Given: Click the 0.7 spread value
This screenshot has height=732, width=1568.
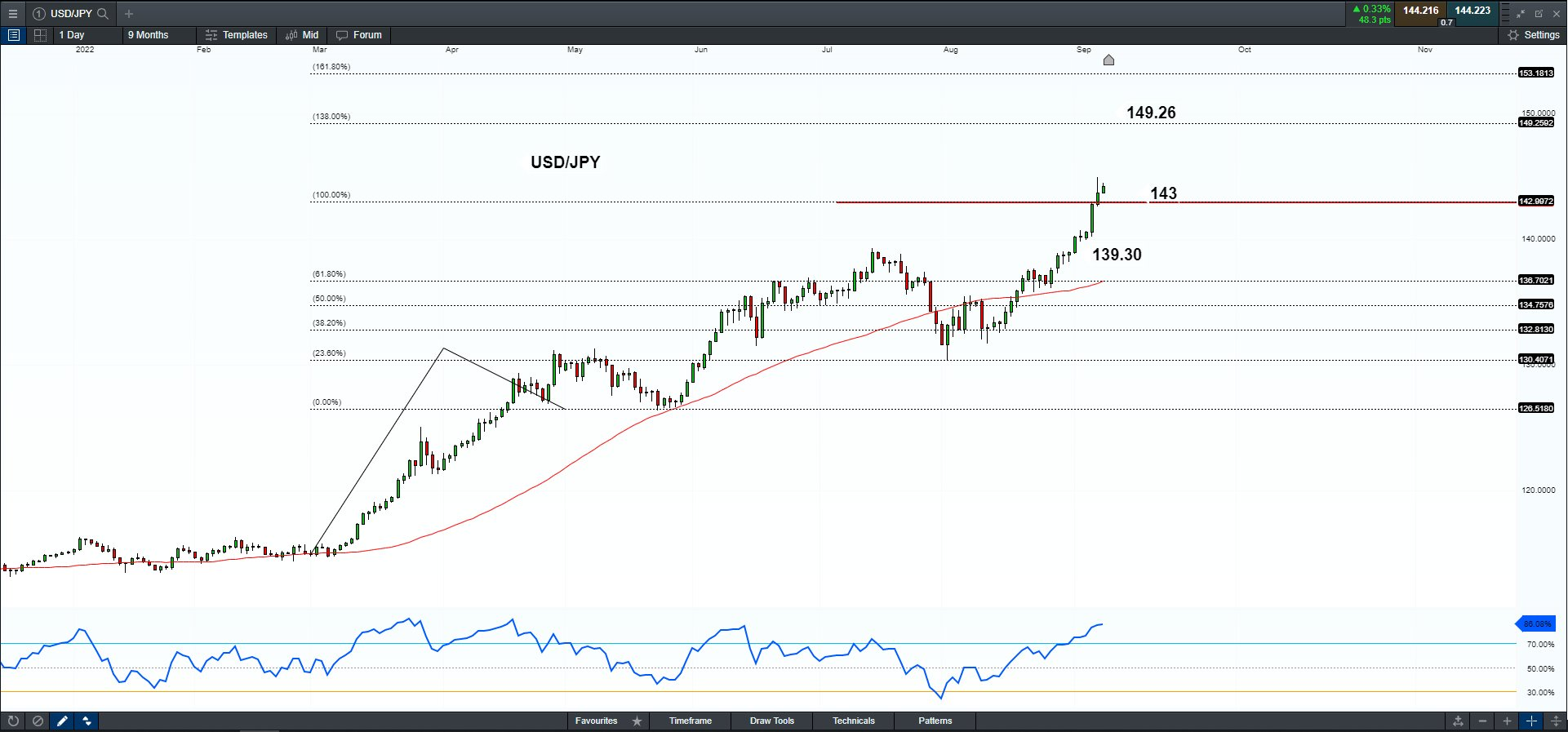Looking at the screenshot, I should (x=1446, y=23).
